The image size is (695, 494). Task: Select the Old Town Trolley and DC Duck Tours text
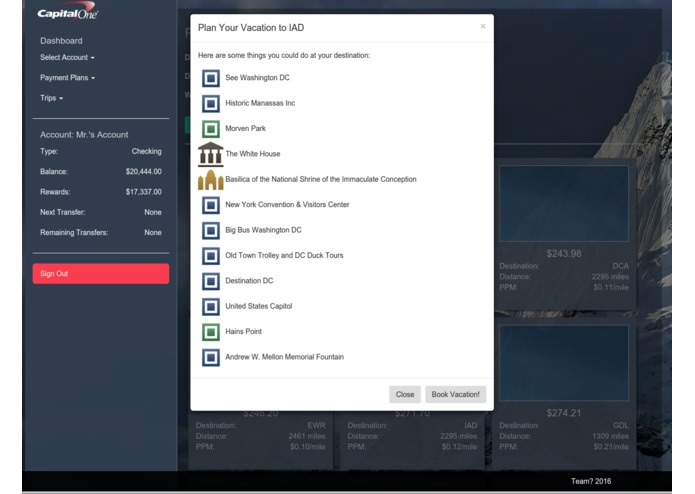[x=284, y=255]
